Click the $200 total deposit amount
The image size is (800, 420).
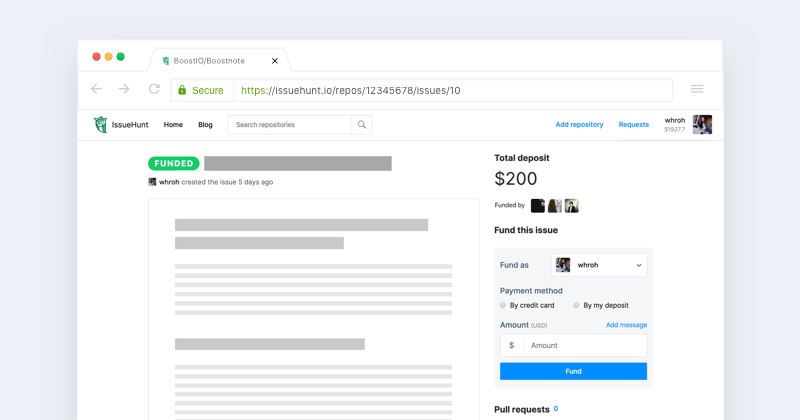pyautogui.click(x=516, y=179)
